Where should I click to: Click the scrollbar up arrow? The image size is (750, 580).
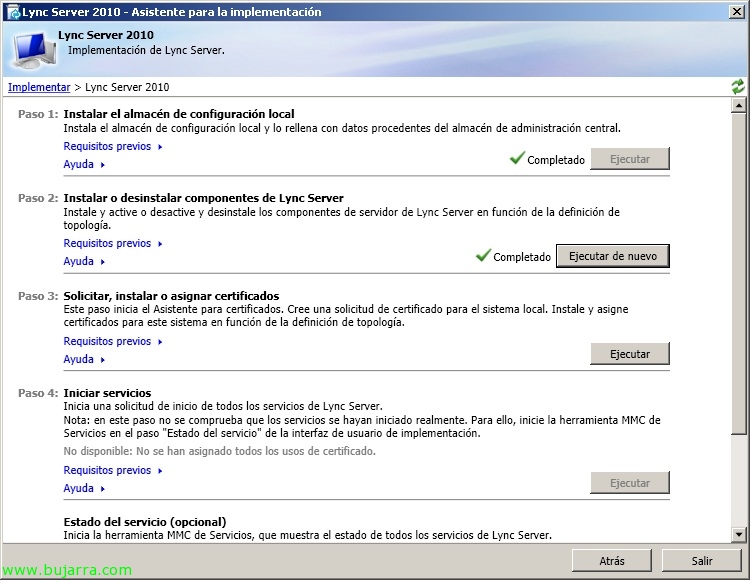click(739, 105)
